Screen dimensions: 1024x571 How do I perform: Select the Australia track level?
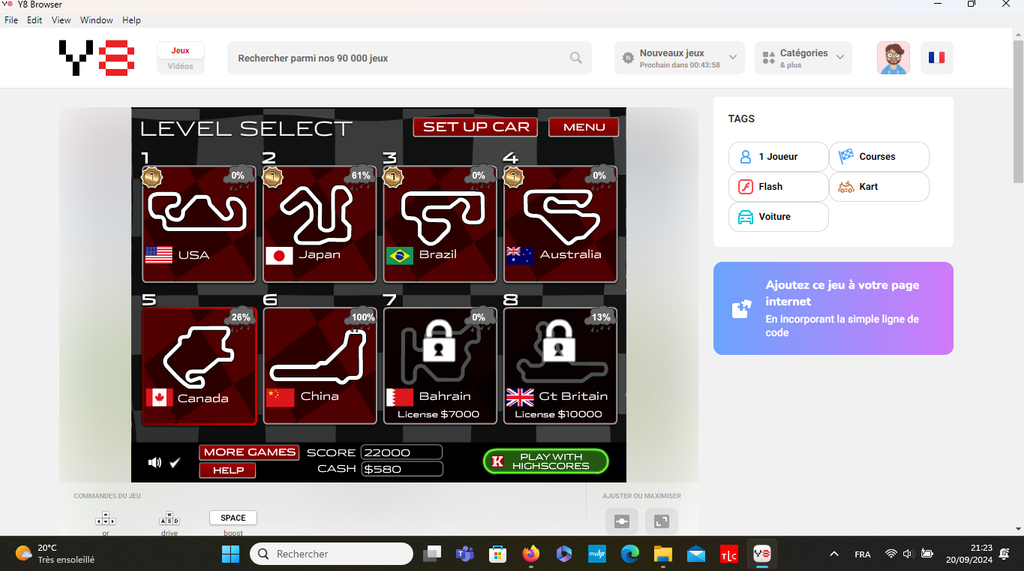pyautogui.click(x=560, y=224)
